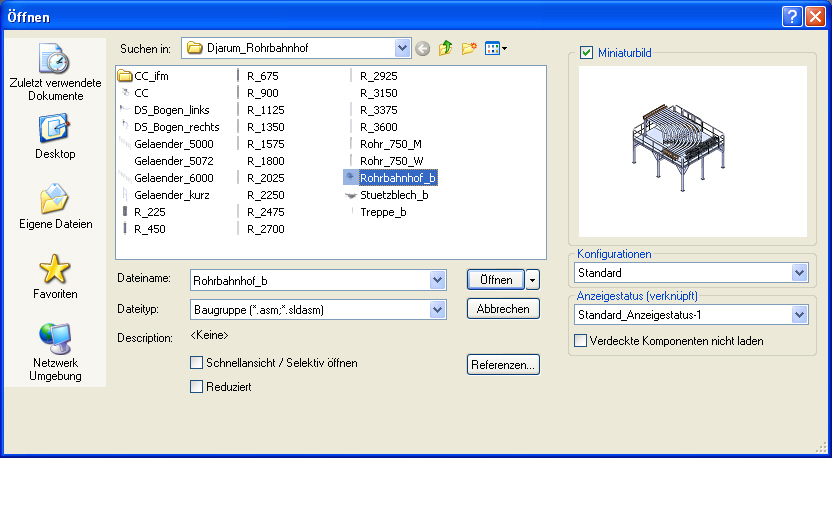The image size is (840, 525).
Task: Select file Rohr_750_M
Action: click(391, 144)
